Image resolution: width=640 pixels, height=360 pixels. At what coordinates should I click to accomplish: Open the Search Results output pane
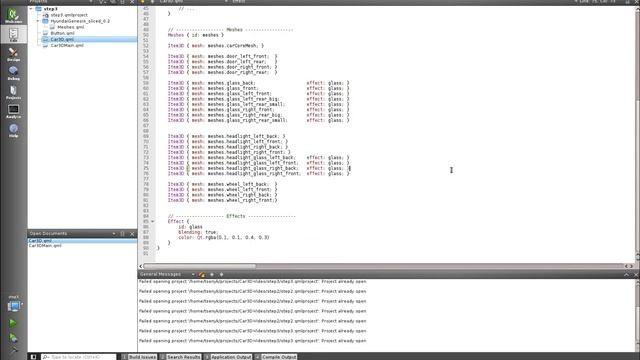(180, 357)
